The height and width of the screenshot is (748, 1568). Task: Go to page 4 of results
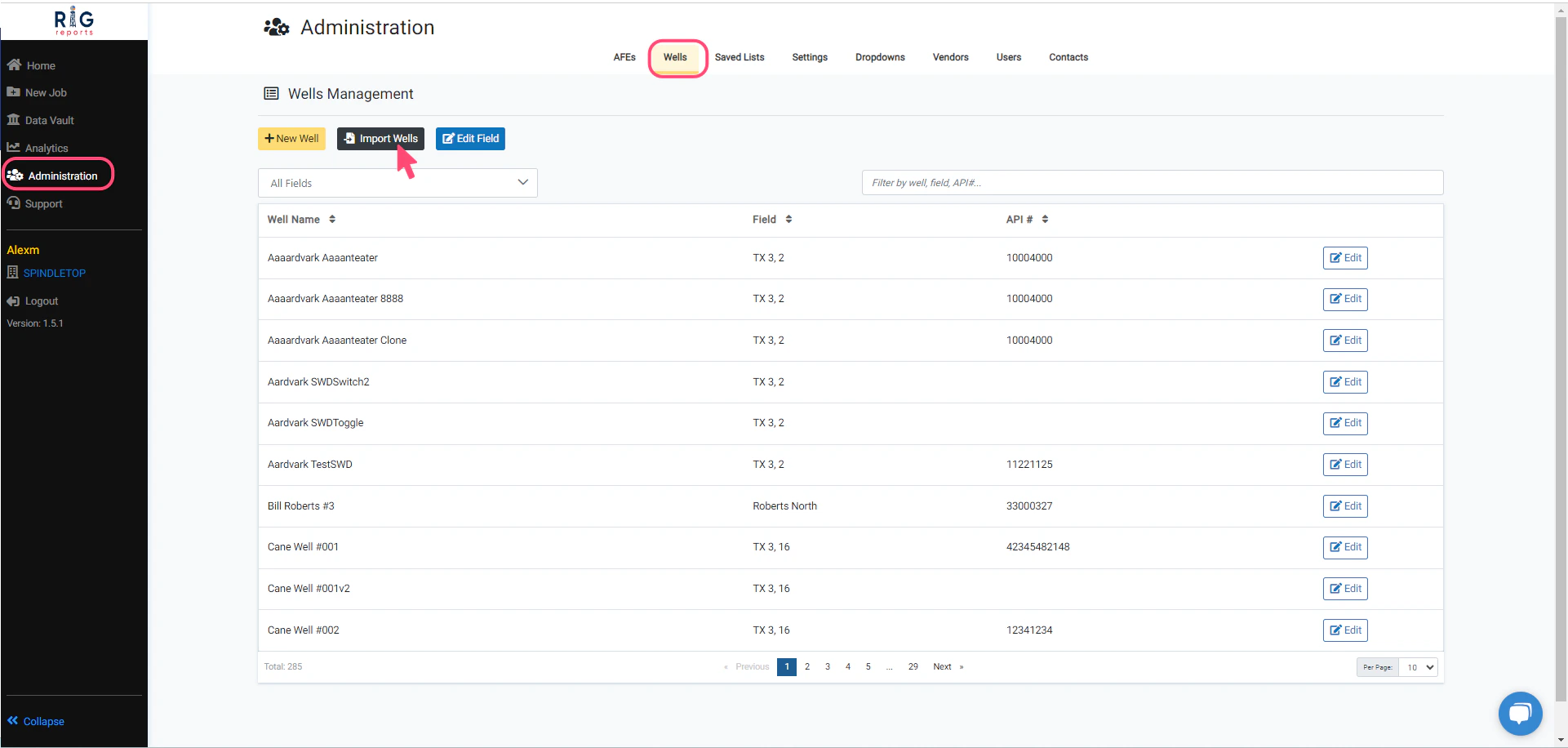click(x=848, y=667)
